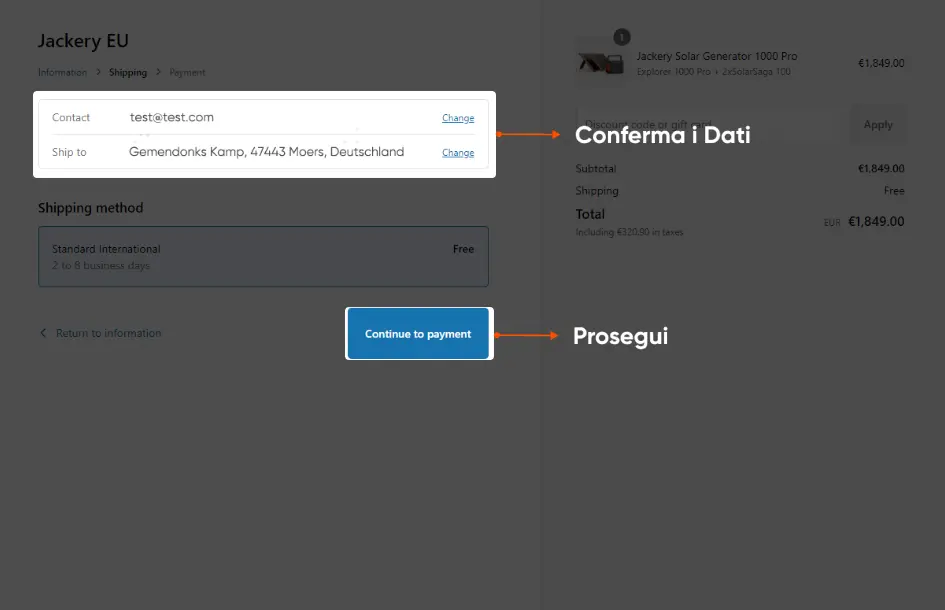Click the chevron between Information and Shipping breadcrumbs
Image resolution: width=945 pixels, height=610 pixels.
[x=98, y=72]
